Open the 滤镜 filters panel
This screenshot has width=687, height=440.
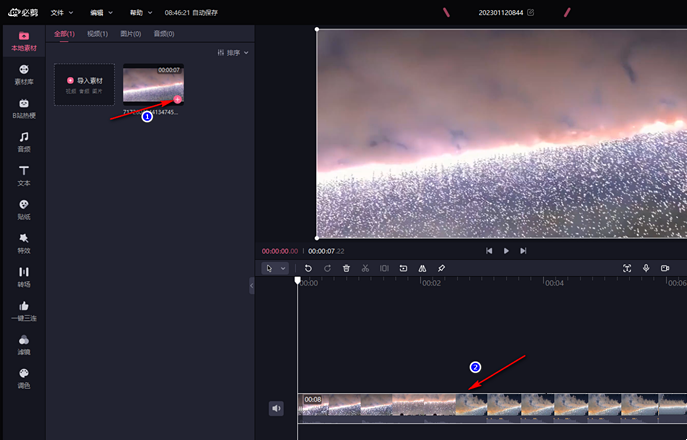[24, 345]
